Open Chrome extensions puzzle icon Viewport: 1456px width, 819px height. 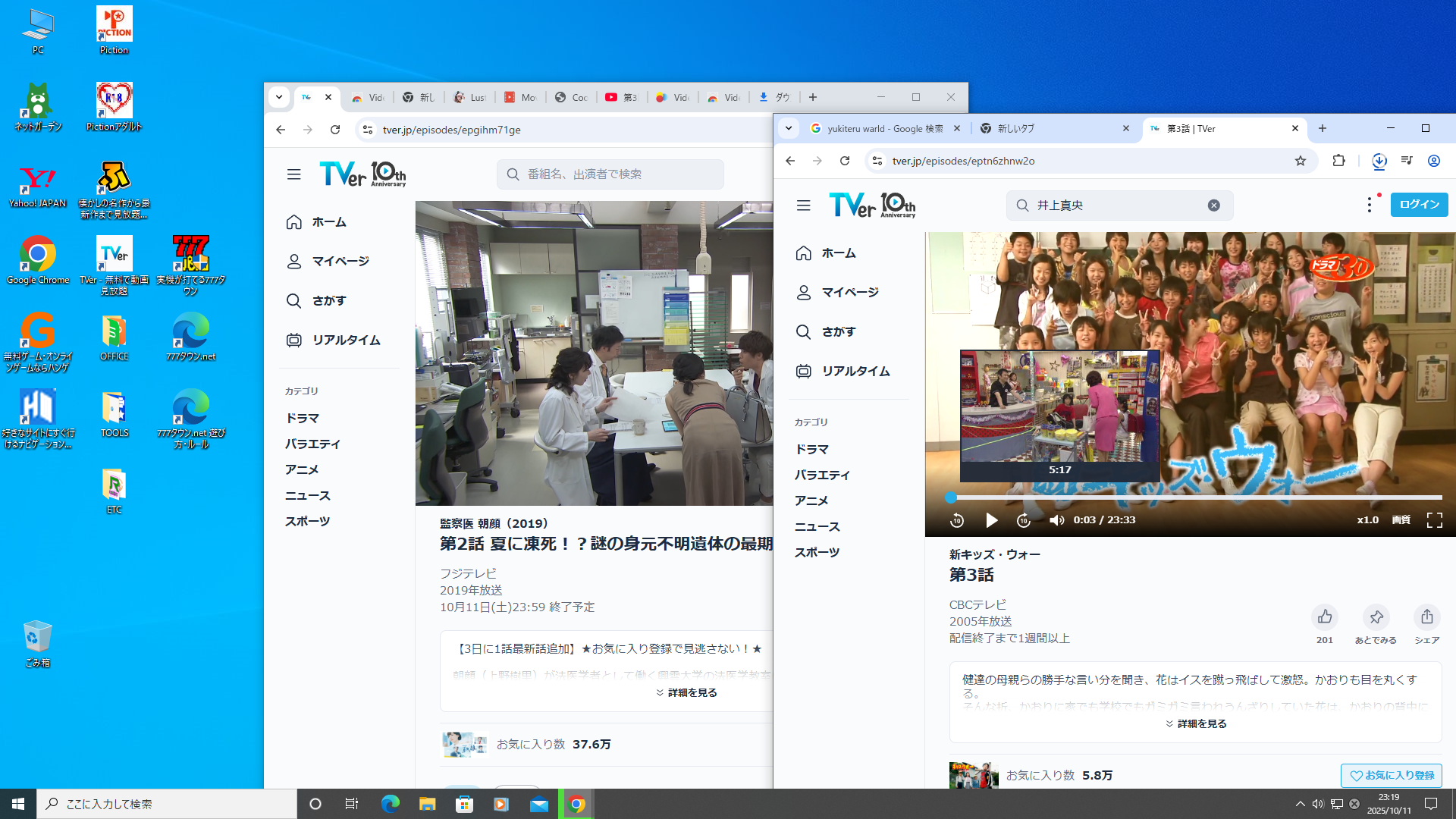click(x=1338, y=161)
